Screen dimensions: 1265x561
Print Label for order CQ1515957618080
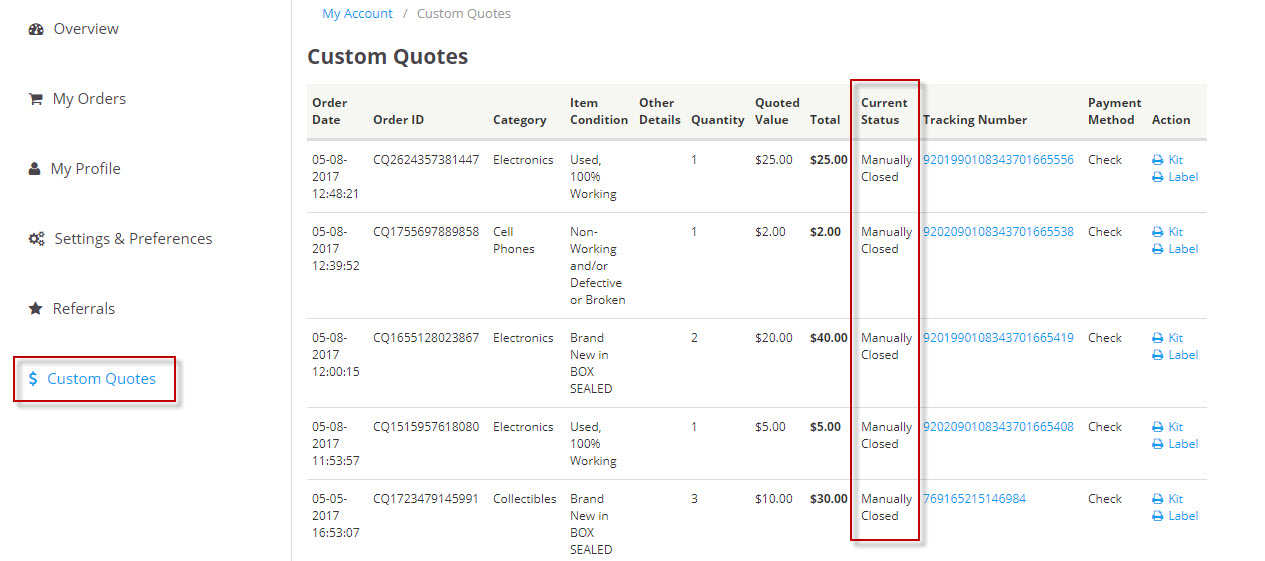click(1182, 444)
